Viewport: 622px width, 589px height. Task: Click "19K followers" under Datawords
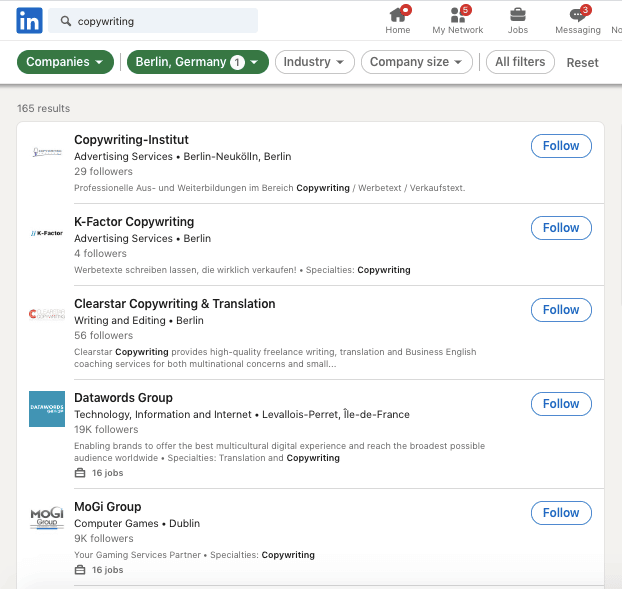point(106,430)
